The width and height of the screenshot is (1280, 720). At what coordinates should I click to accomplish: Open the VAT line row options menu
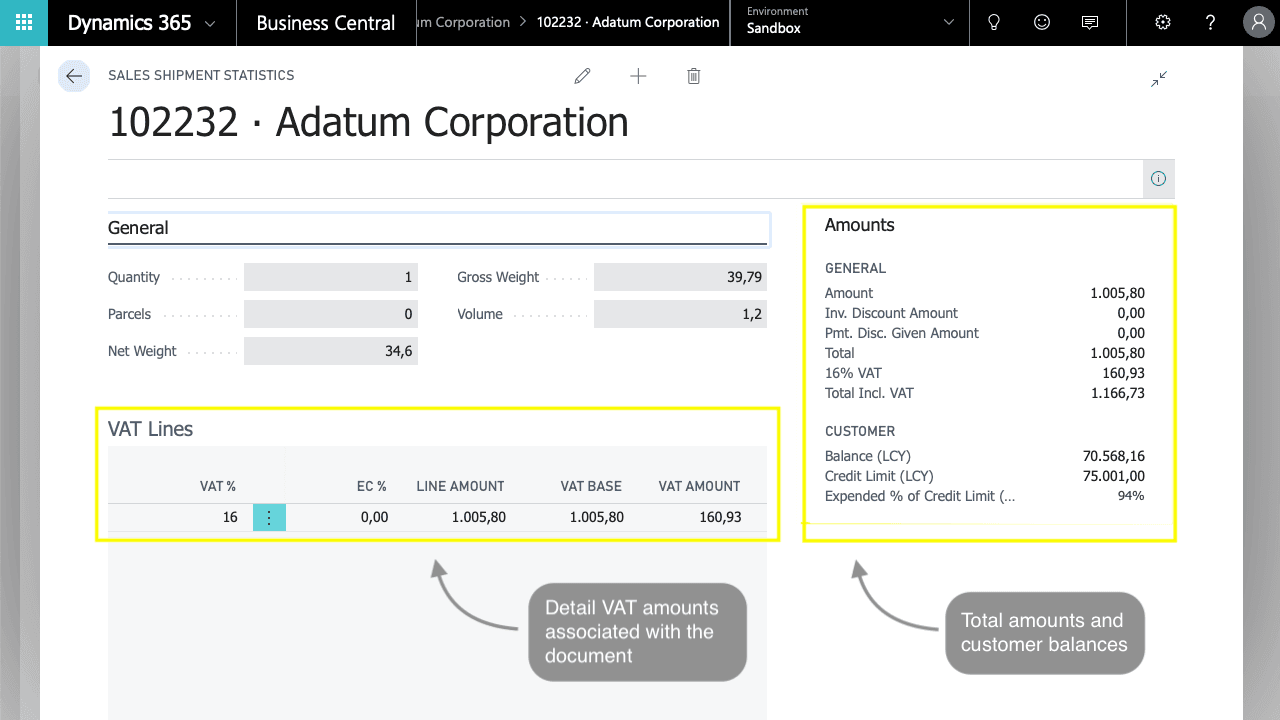point(269,517)
